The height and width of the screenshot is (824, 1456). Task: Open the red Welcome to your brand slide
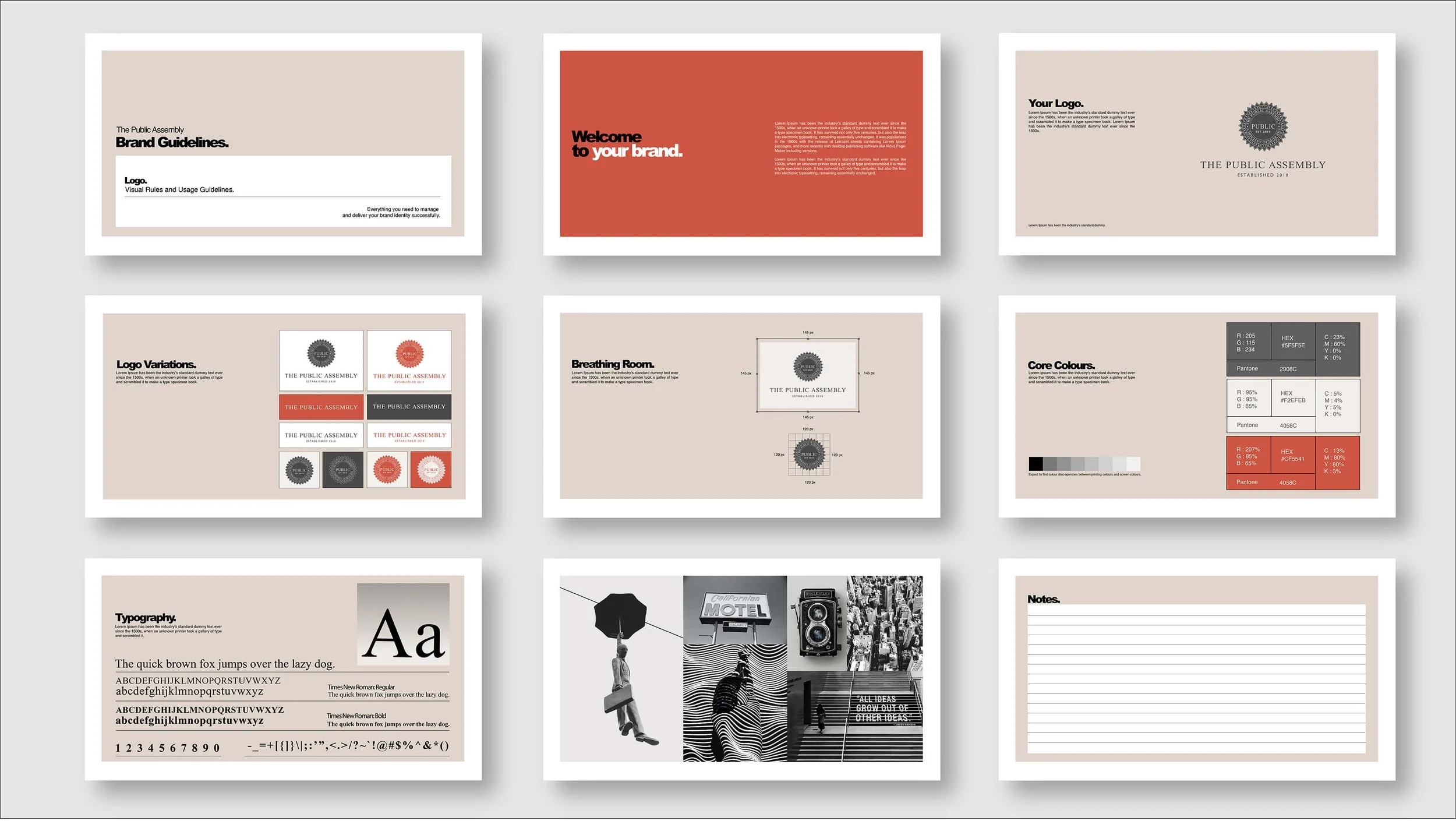coord(741,144)
